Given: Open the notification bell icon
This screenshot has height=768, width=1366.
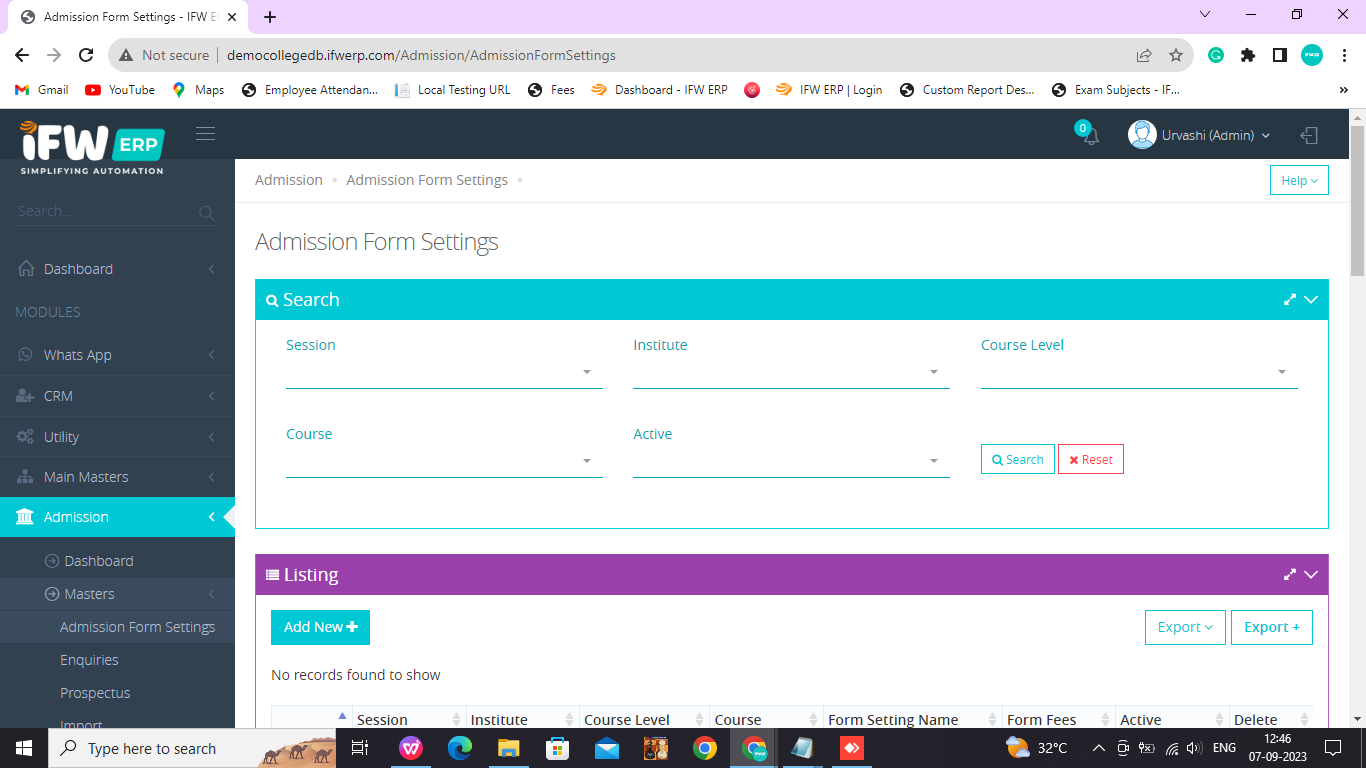Looking at the screenshot, I should 1090,135.
